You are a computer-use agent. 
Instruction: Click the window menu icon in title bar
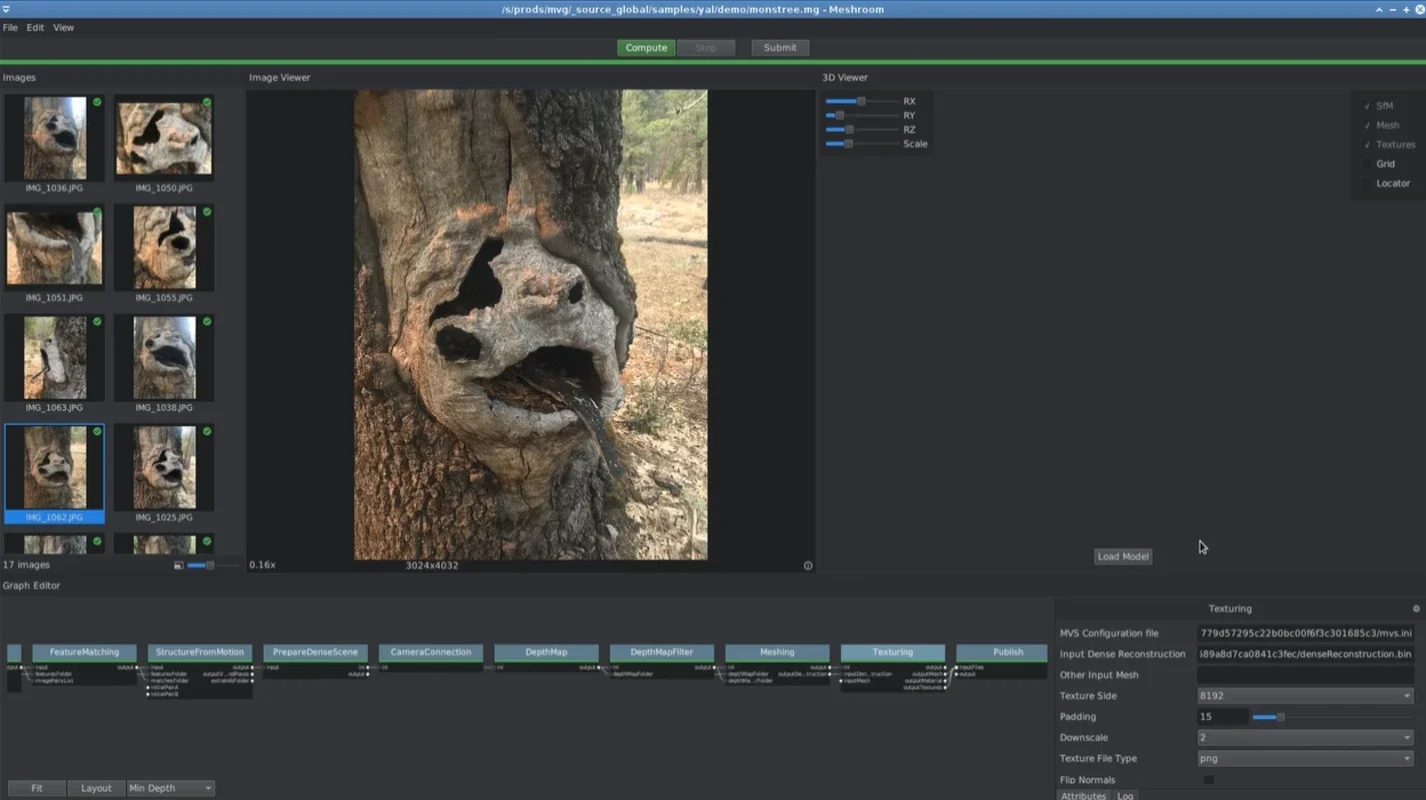[6, 9]
